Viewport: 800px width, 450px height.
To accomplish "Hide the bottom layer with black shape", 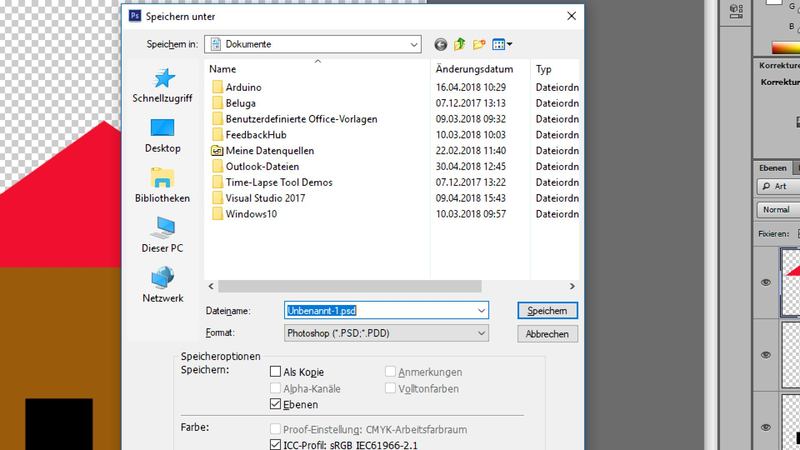I will point(766,428).
